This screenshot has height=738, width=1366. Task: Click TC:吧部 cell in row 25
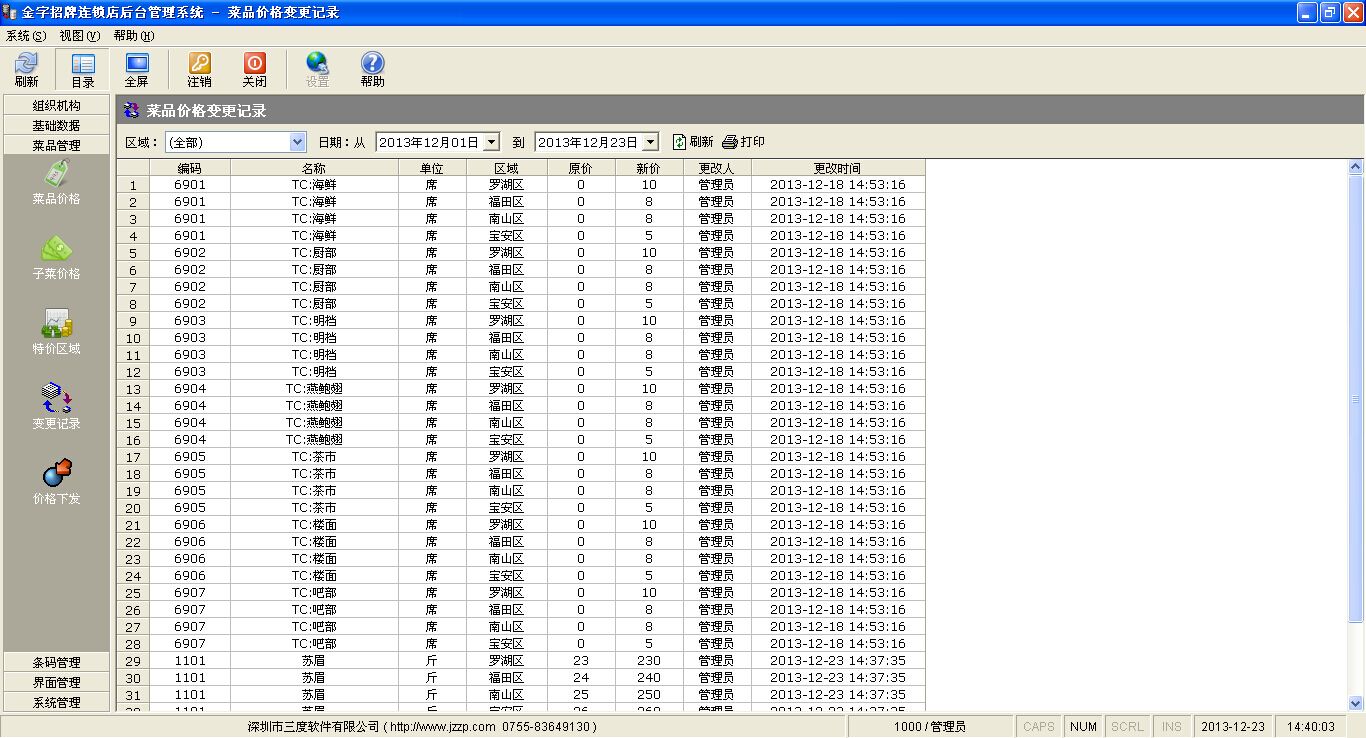[x=314, y=593]
